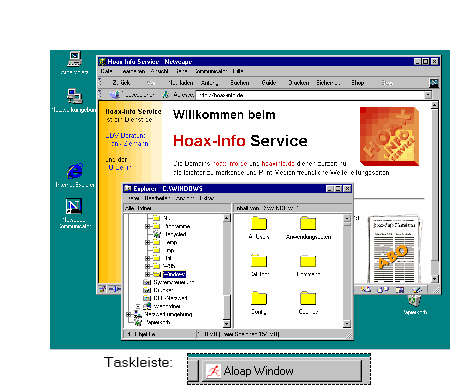450x385 pixels.
Task: Open the Arbeitsplatz computer desktop icon
Action: [x=75, y=60]
